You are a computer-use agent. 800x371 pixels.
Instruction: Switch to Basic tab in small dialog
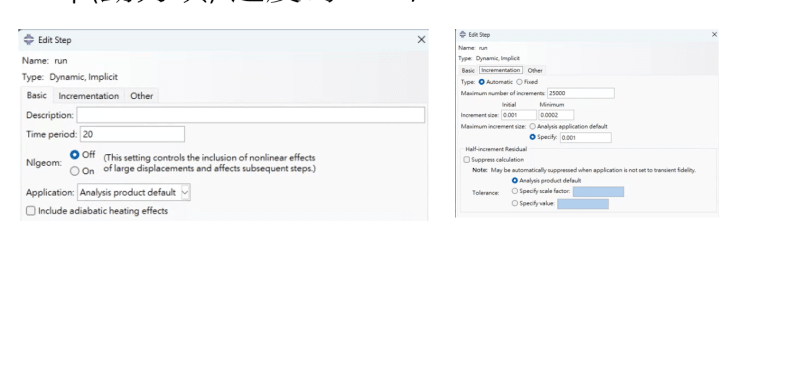(x=468, y=70)
